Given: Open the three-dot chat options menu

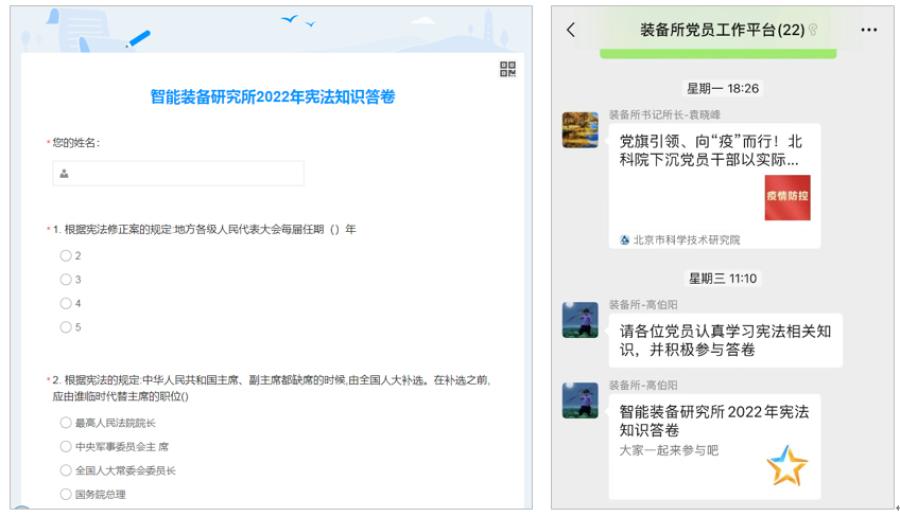Looking at the screenshot, I should (868, 30).
